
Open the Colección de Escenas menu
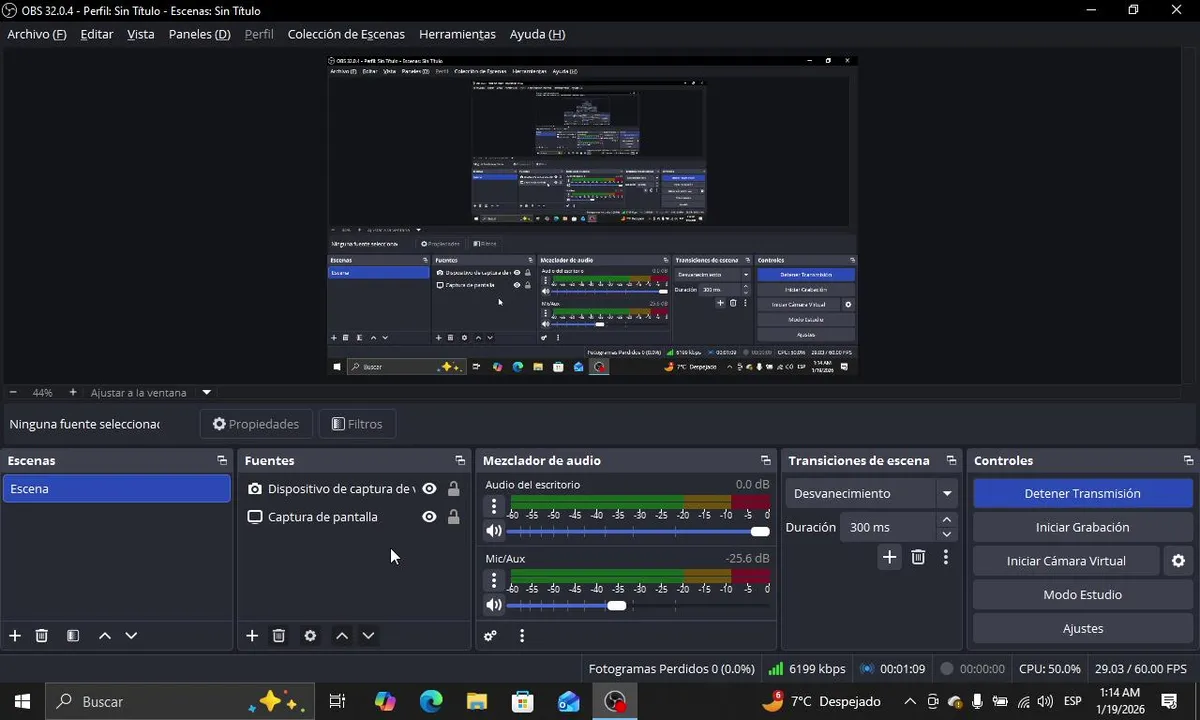346,34
